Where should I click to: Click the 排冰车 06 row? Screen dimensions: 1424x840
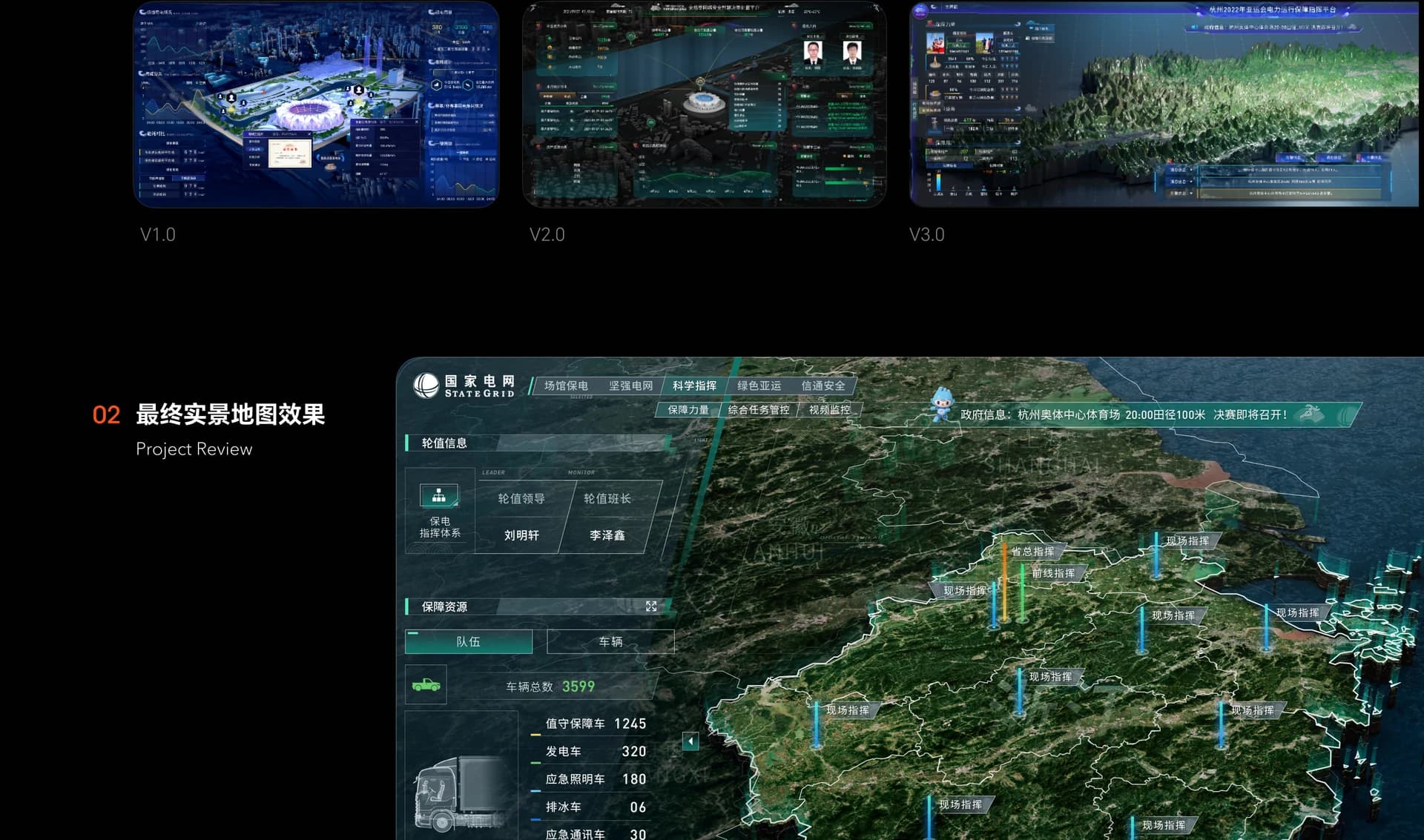click(x=590, y=807)
